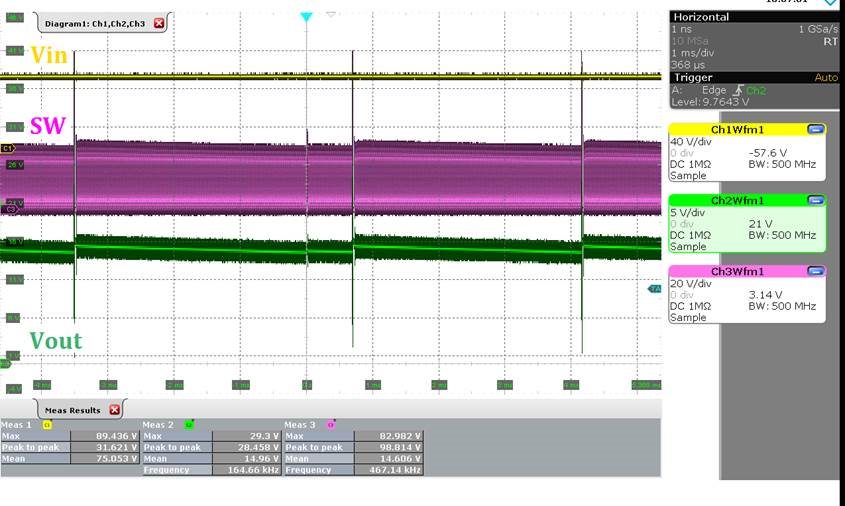Image resolution: width=845 pixels, height=506 pixels.
Task: Click the Ch1Wfm1 40 V/div scale
Action: (691, 142)
